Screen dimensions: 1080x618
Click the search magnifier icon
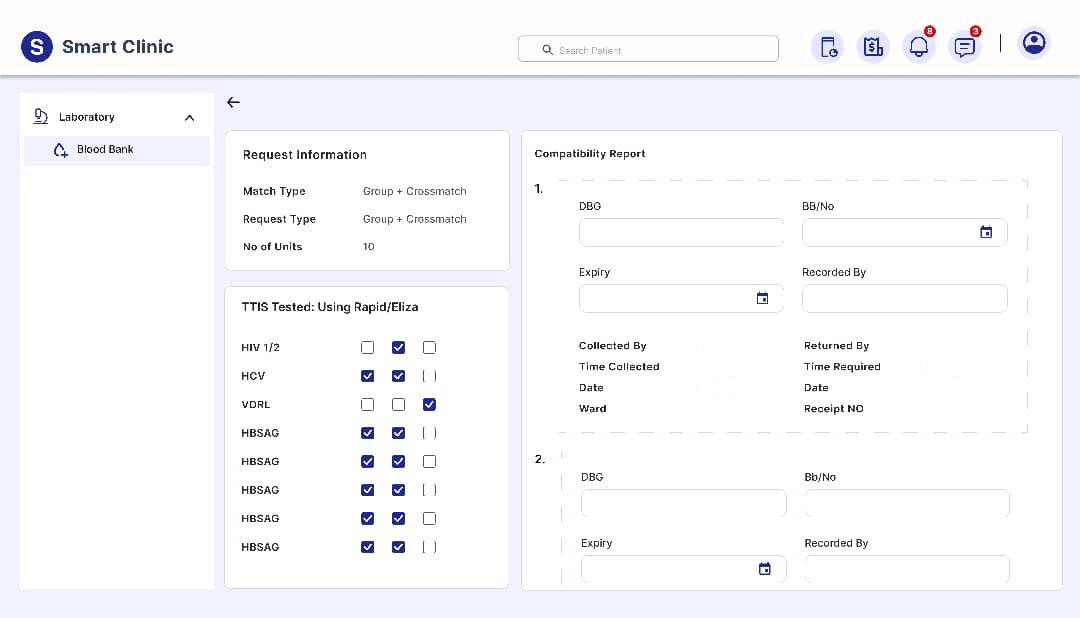tap(548, 50)
